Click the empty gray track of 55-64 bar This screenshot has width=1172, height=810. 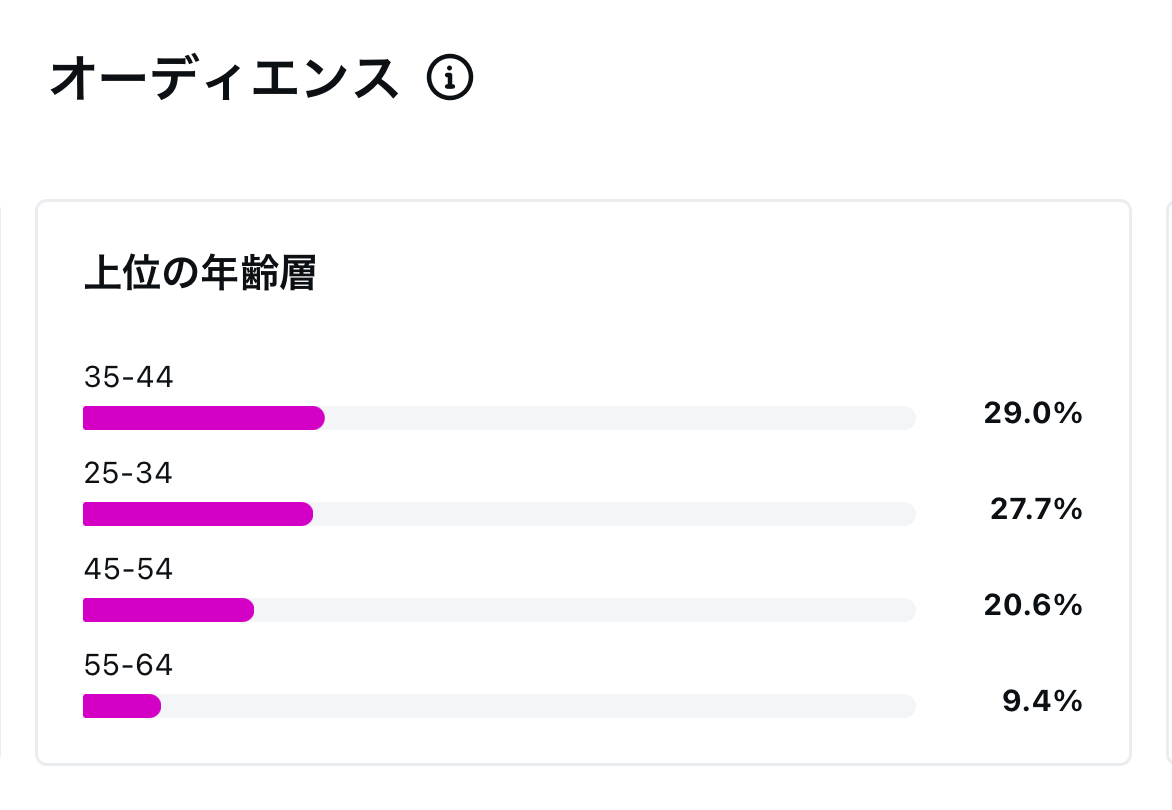[x=539, y=706]
